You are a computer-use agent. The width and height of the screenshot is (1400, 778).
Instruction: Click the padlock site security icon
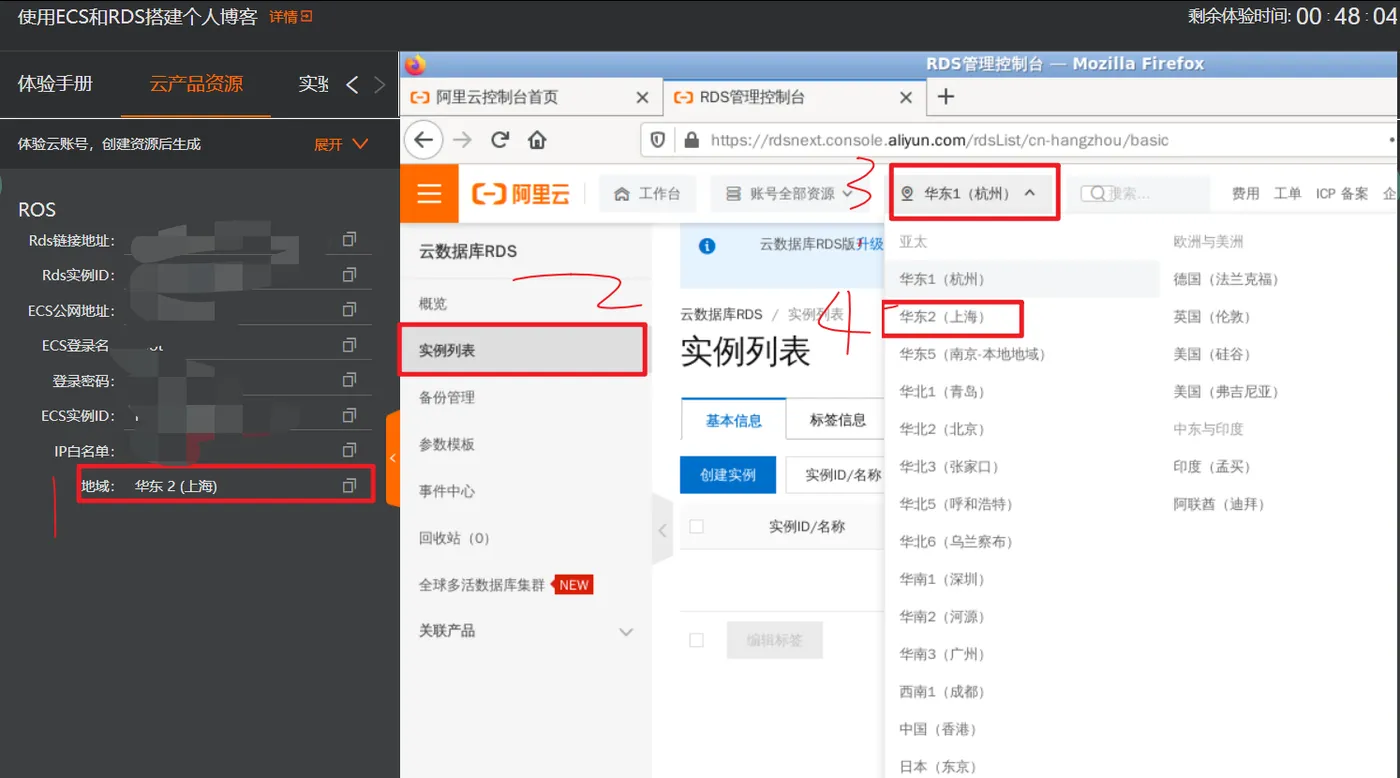(691, 140)
